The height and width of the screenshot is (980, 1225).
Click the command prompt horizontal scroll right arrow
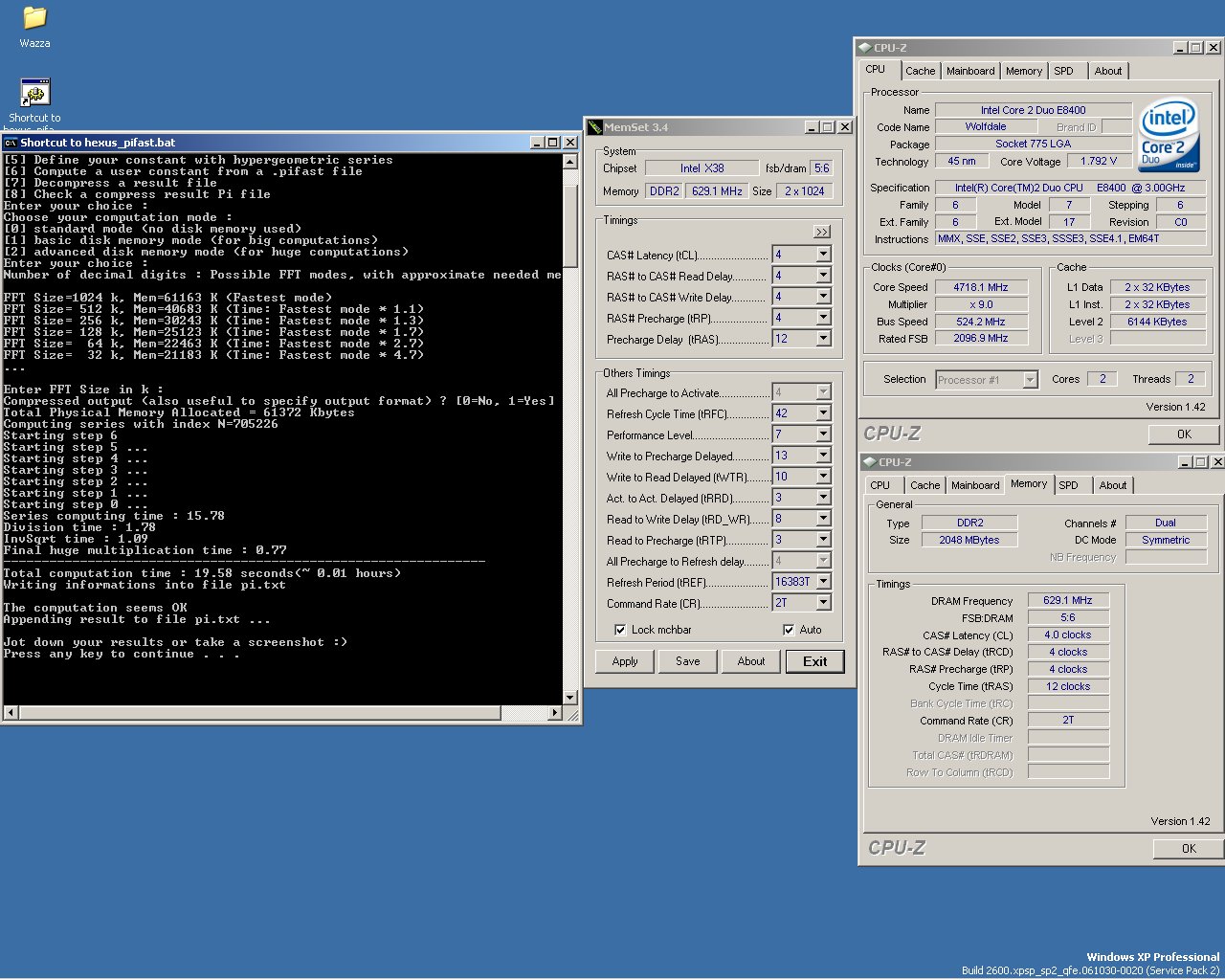click(x=555, y=713)
